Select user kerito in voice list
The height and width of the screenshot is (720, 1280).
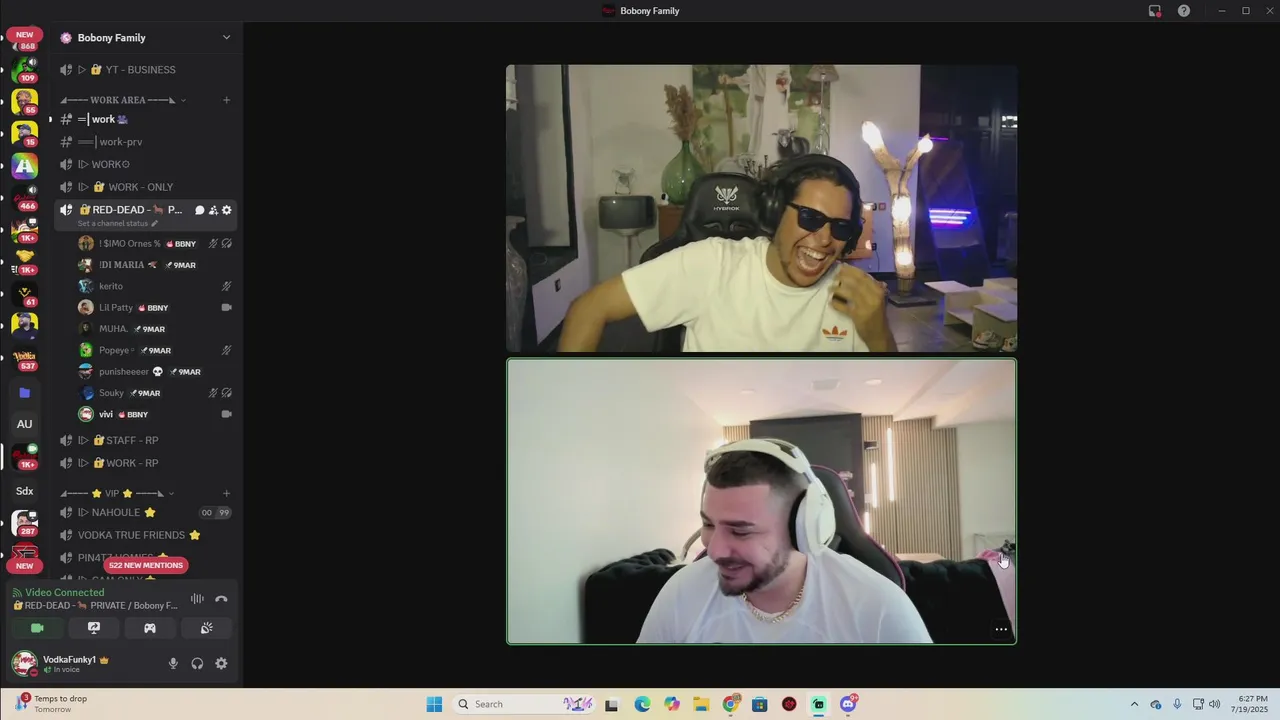pyautogui.click(x=155, y=286)
